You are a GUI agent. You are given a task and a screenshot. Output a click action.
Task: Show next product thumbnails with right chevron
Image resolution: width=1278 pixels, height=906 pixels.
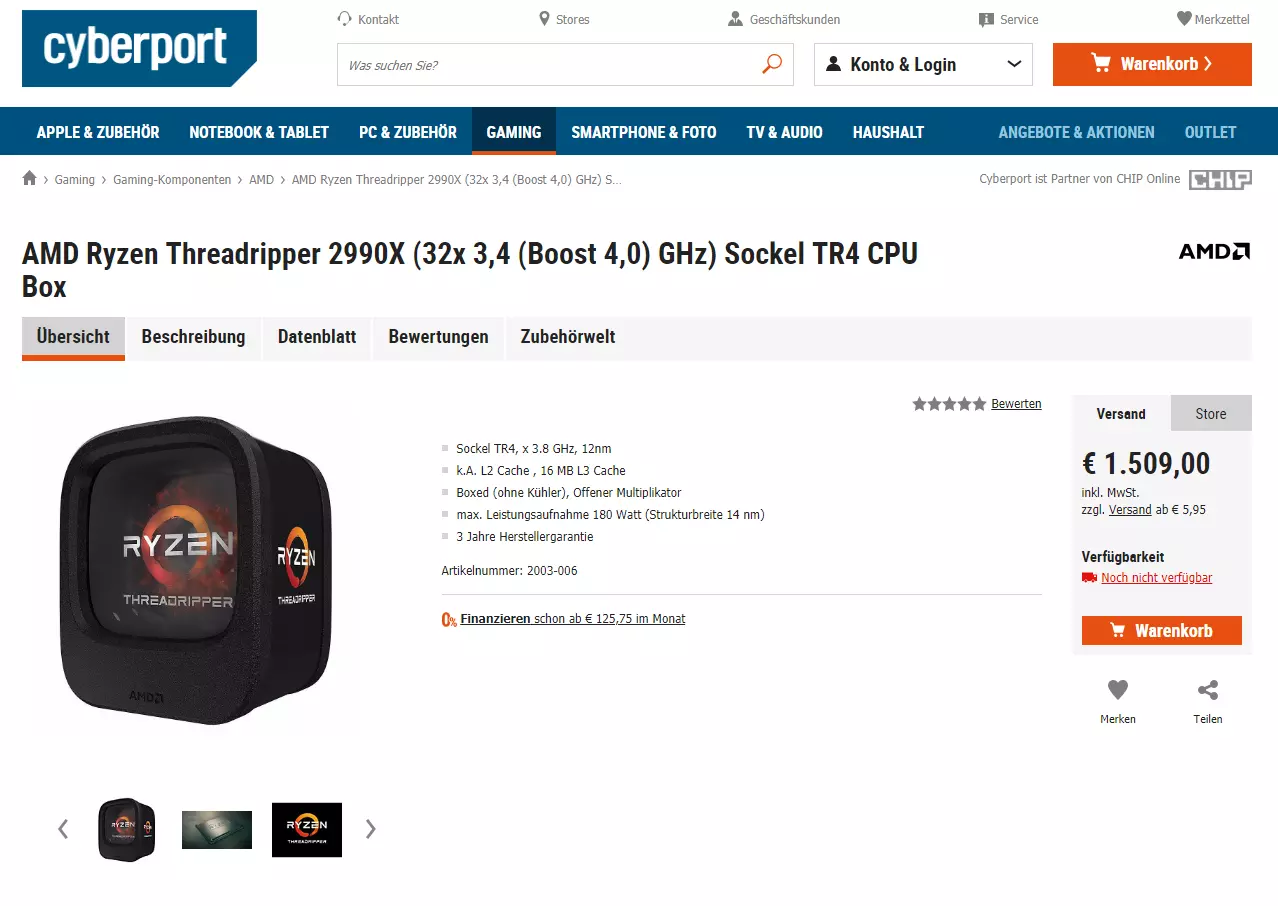tap(371, 829)
